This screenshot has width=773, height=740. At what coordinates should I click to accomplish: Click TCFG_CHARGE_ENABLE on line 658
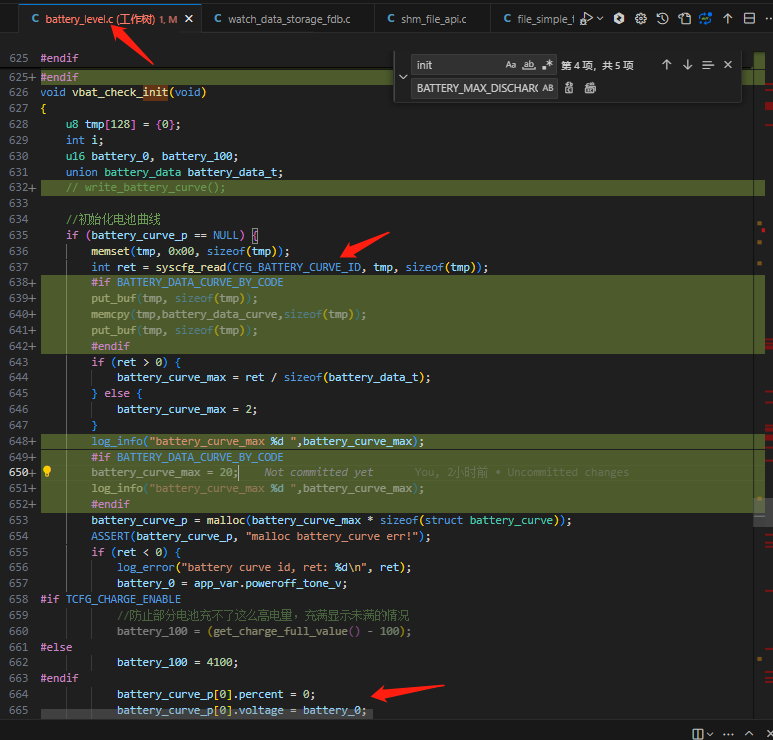pyautogui.click(x=123, y=599)
